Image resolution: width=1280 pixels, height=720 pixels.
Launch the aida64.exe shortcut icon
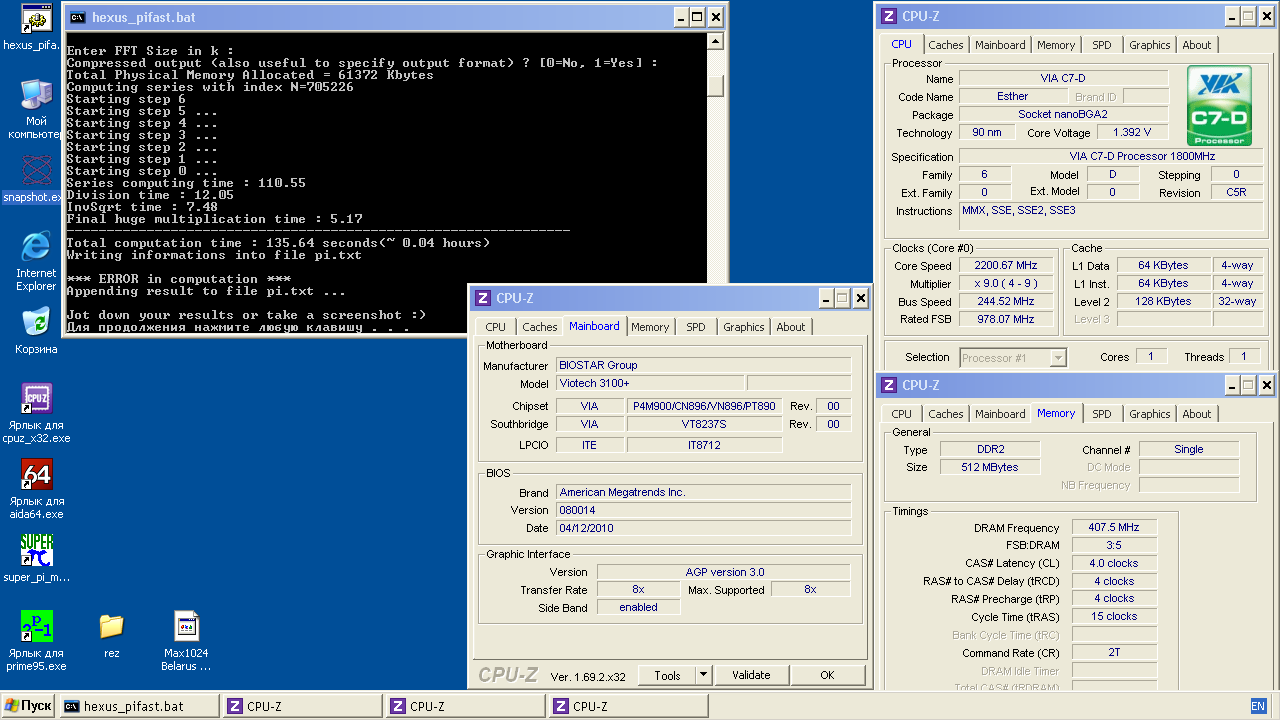click(37, 474)
